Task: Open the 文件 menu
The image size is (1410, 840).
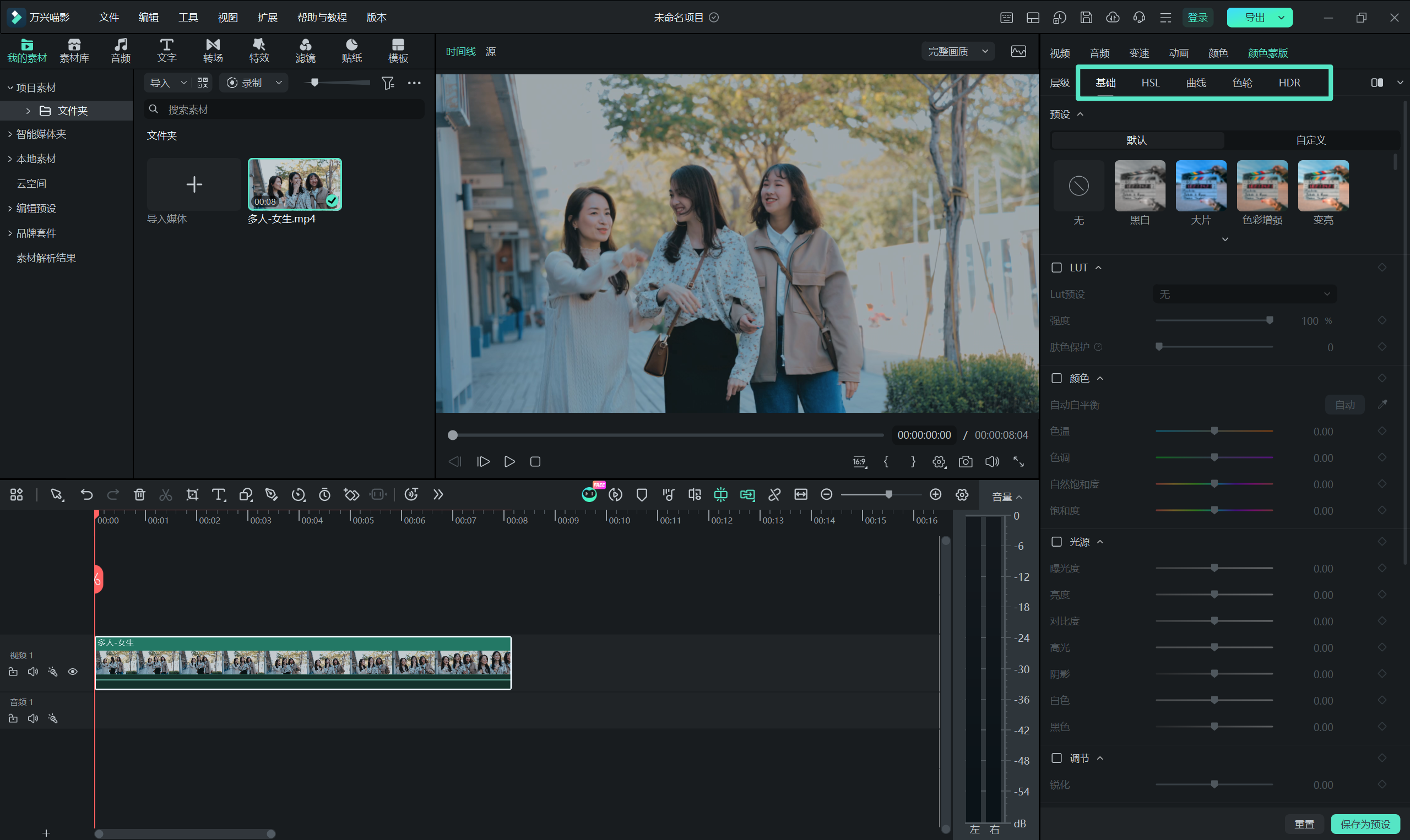Action: 109,18
